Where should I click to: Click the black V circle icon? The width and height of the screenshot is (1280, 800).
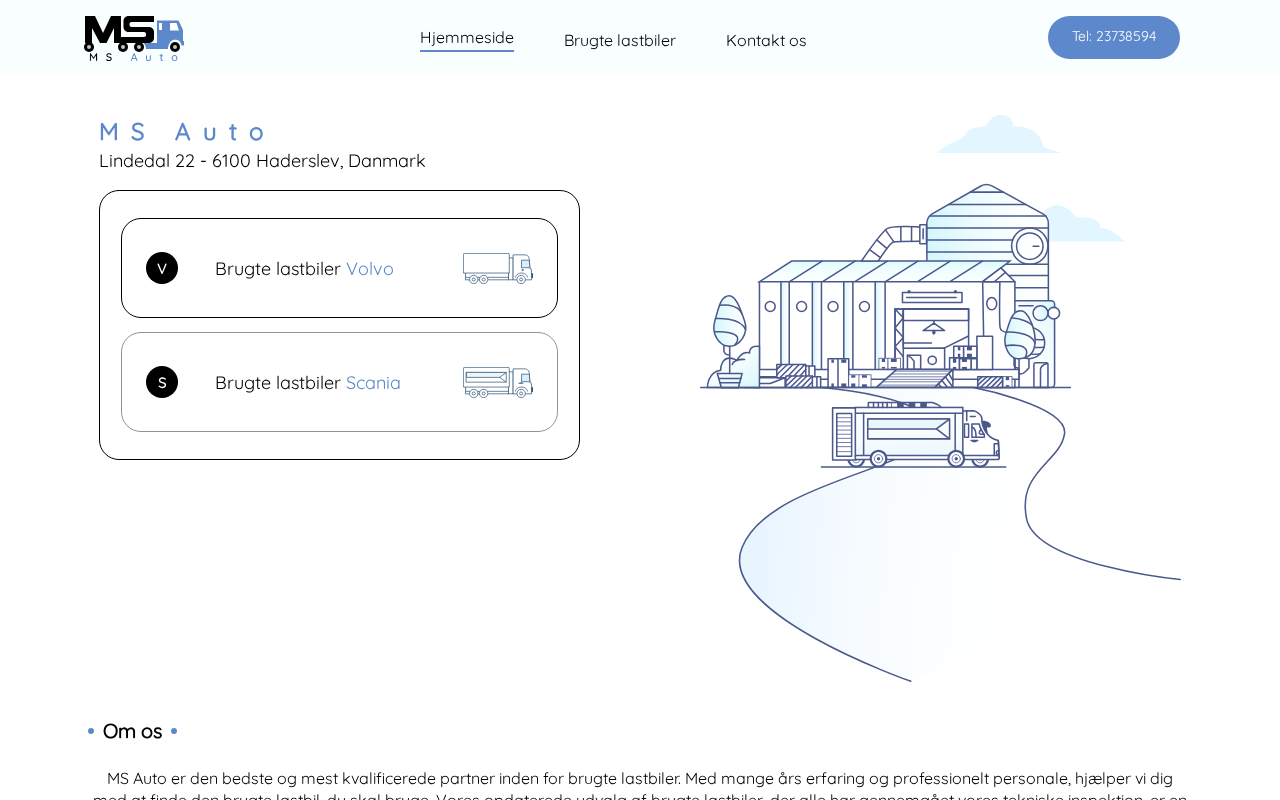coord(162,268)
